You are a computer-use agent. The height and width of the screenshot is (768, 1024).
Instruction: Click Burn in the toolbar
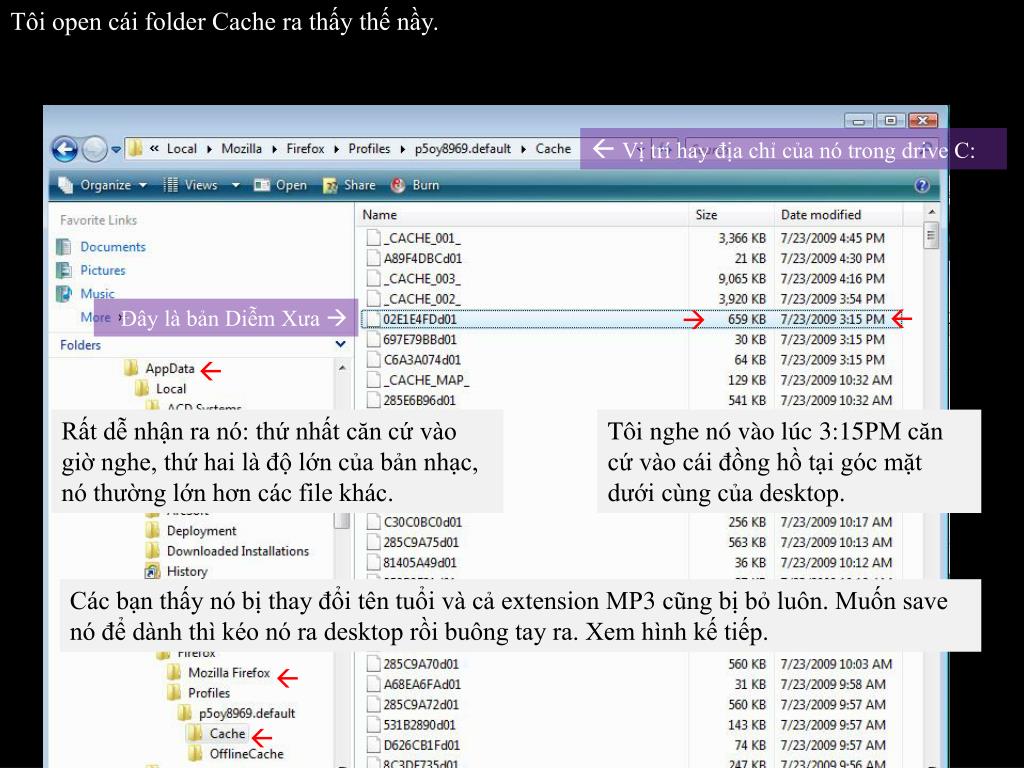click(x=415, y=185)
